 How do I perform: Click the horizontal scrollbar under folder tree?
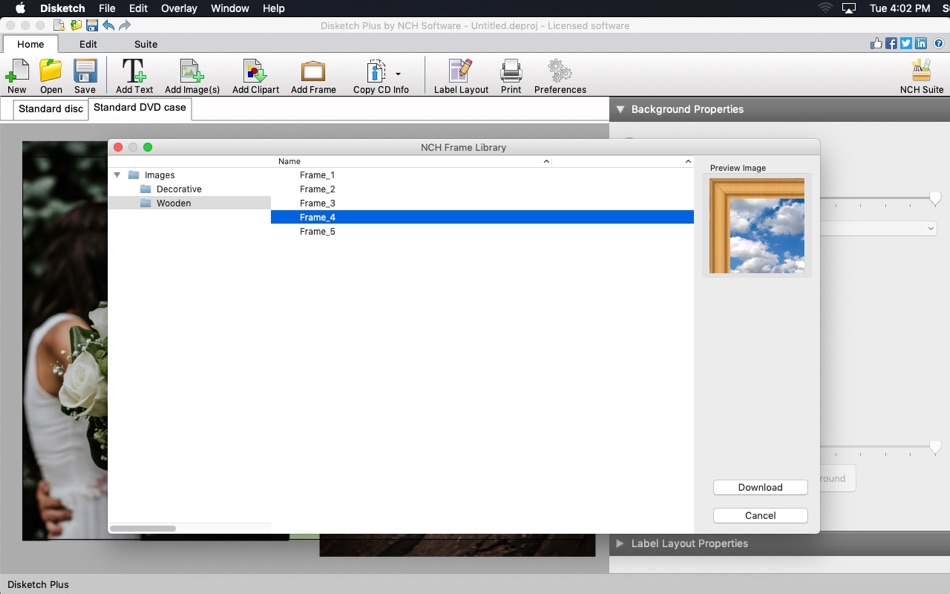[x=143, y=529]
